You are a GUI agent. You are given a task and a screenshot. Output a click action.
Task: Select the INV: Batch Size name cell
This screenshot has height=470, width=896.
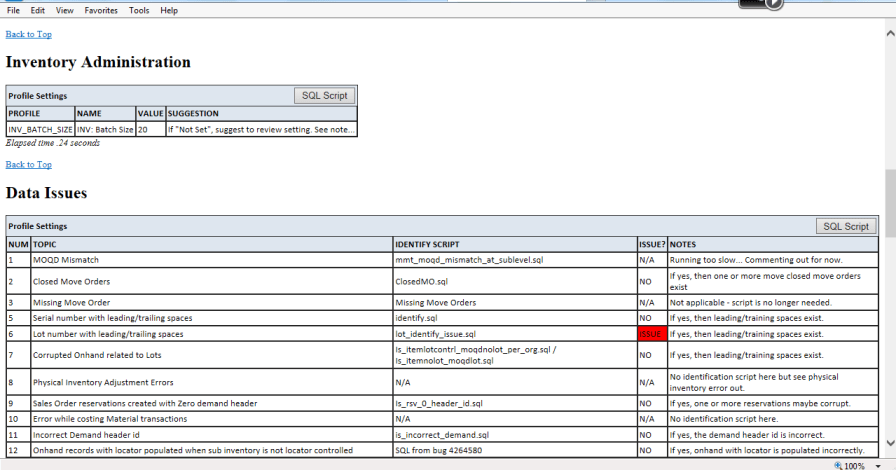pyautogui.click(x=105, y=130)
